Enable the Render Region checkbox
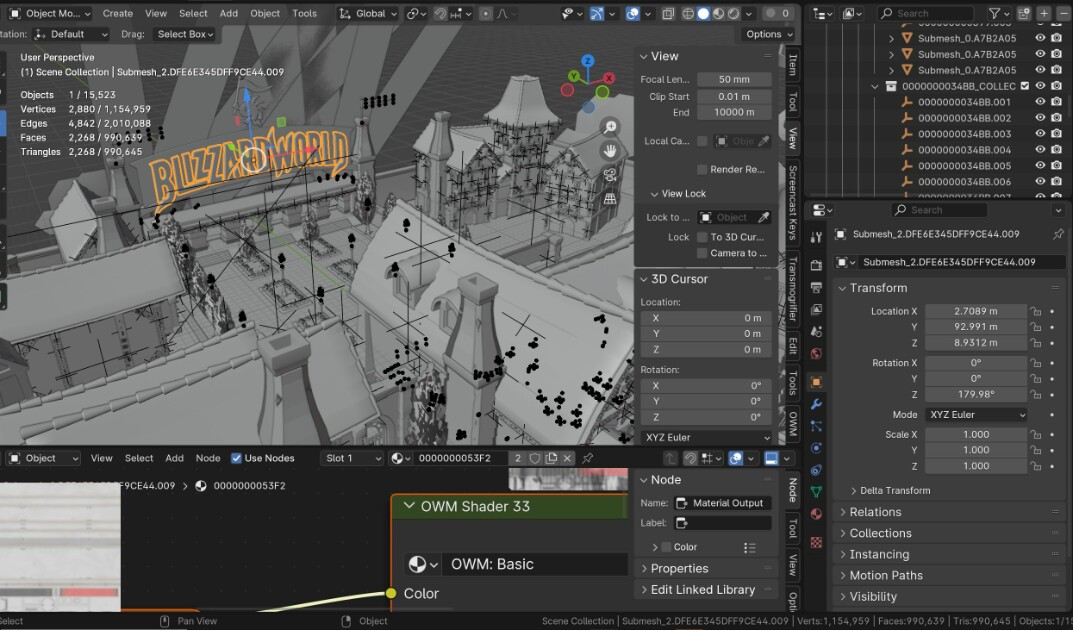Viewport: 1073px width, 630px height. tap(702, 169)
